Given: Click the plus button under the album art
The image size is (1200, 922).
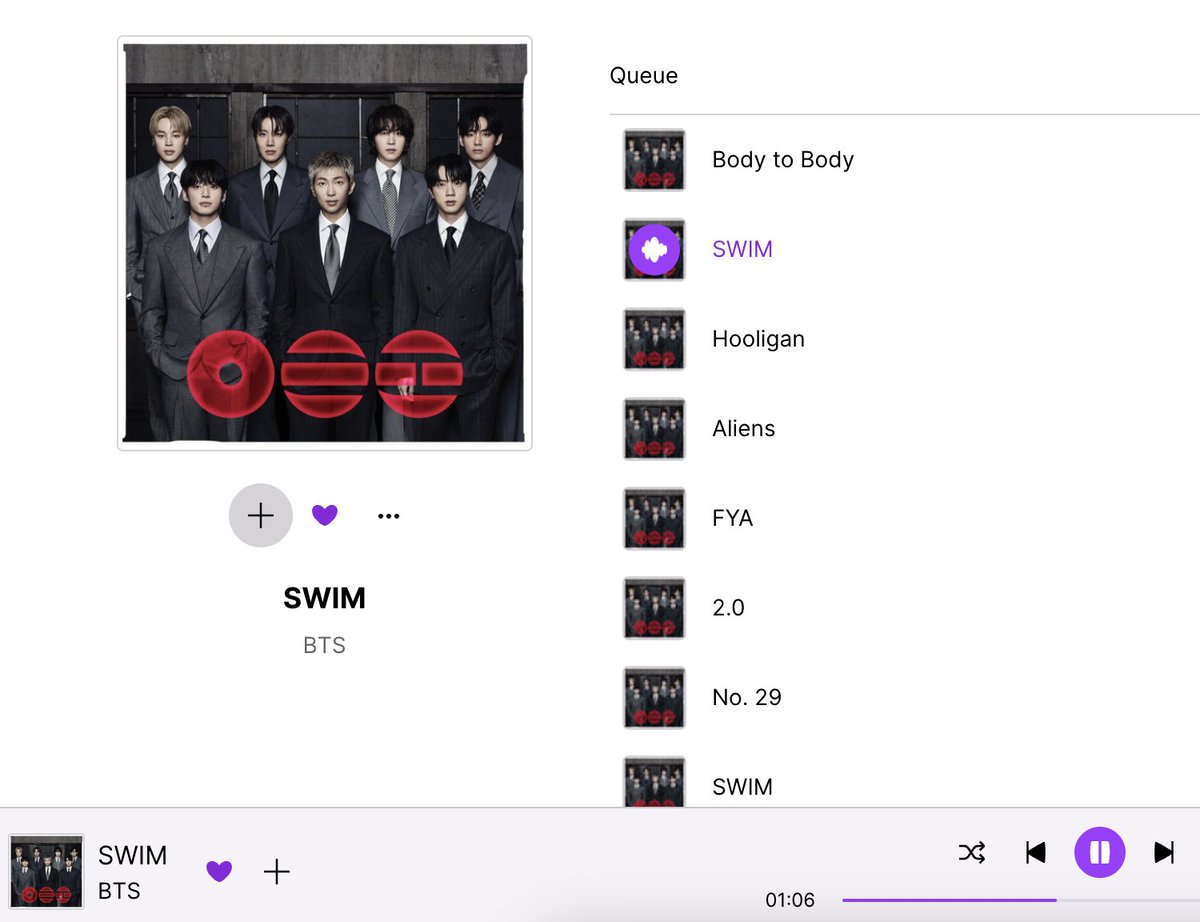Looking at the screenshot, I should pyautogui.click(x=260, y=516).
